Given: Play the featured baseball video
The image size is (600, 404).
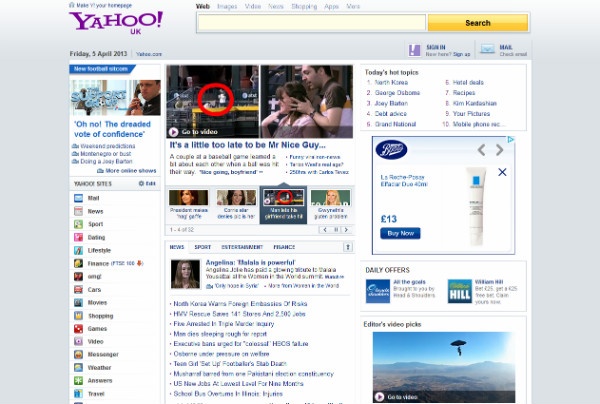Looking at the screenshot, I should click(173, 132).
